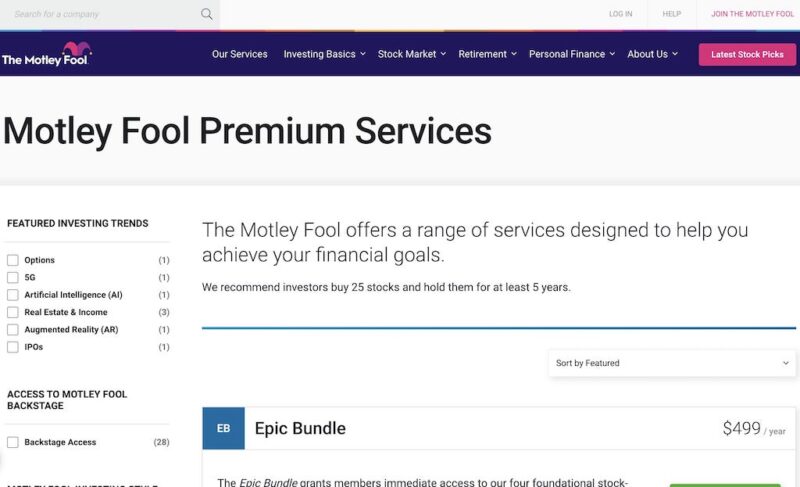Click the Latest Stock Picks button
Screen dimensions: 800x487
(747, 55)
